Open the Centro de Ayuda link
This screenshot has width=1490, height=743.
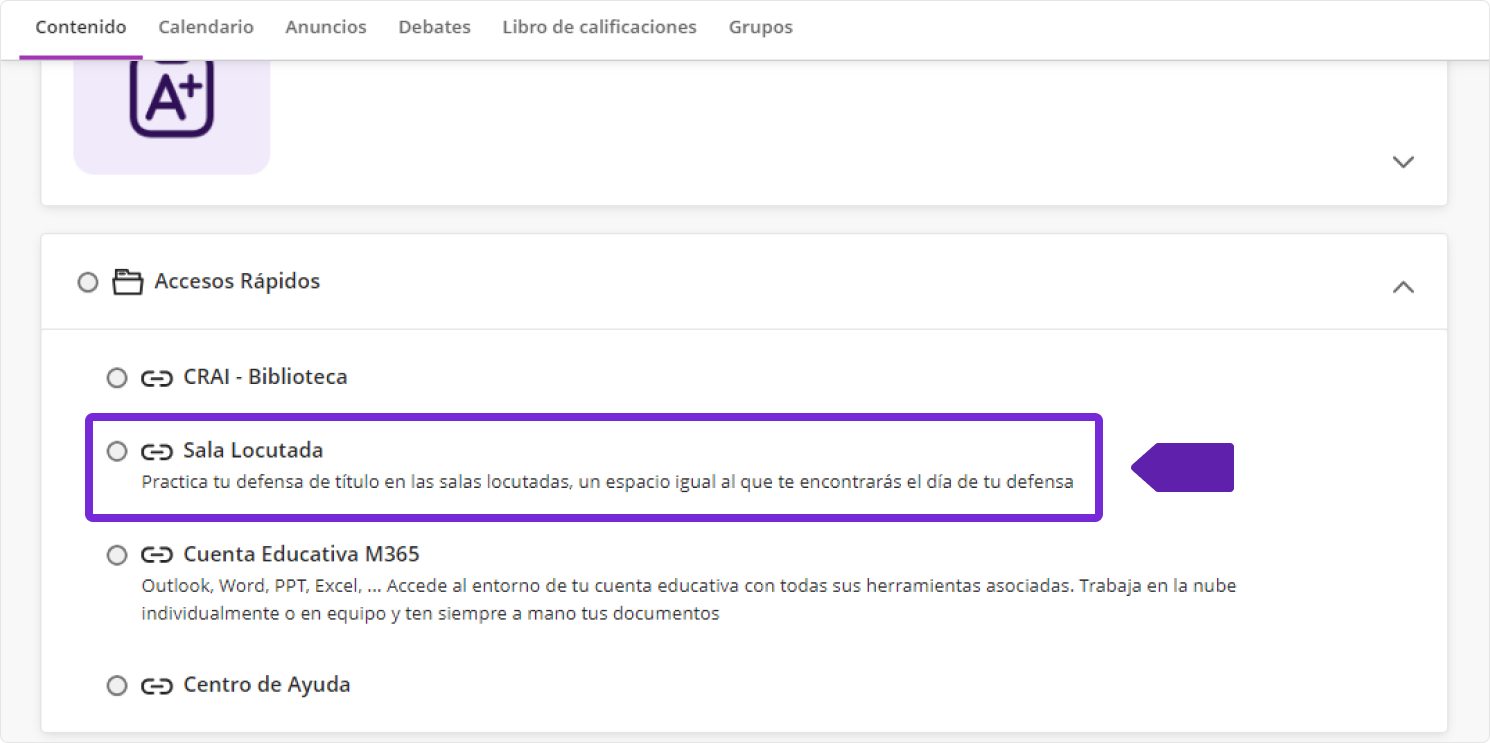266,685
